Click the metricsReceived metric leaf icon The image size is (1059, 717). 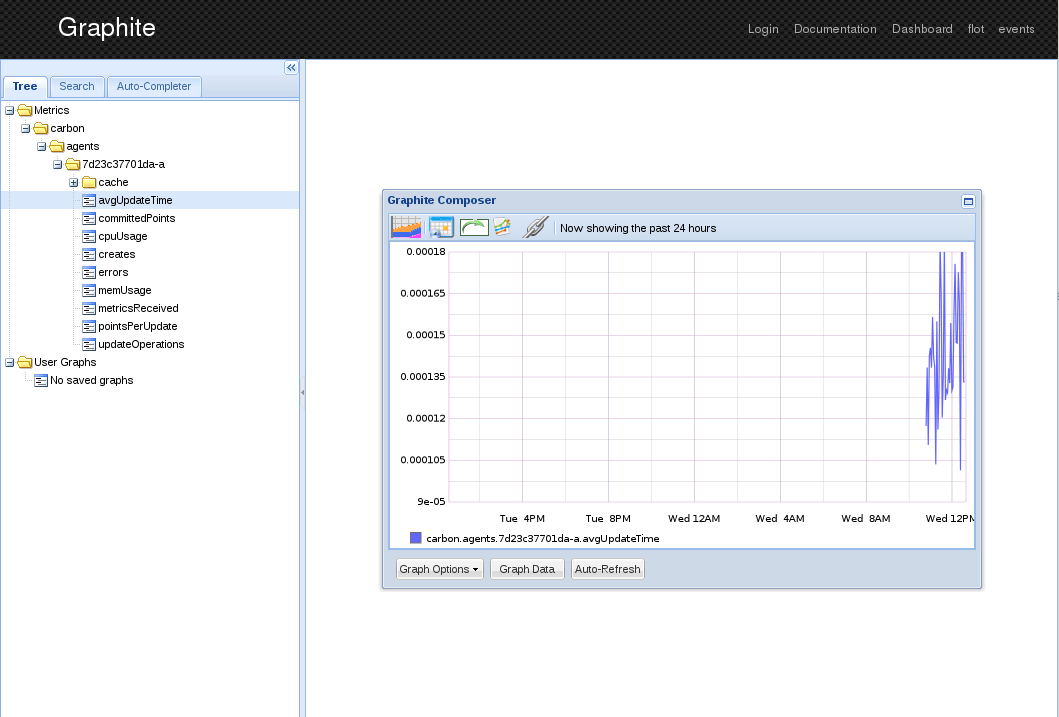pos(89,309)
